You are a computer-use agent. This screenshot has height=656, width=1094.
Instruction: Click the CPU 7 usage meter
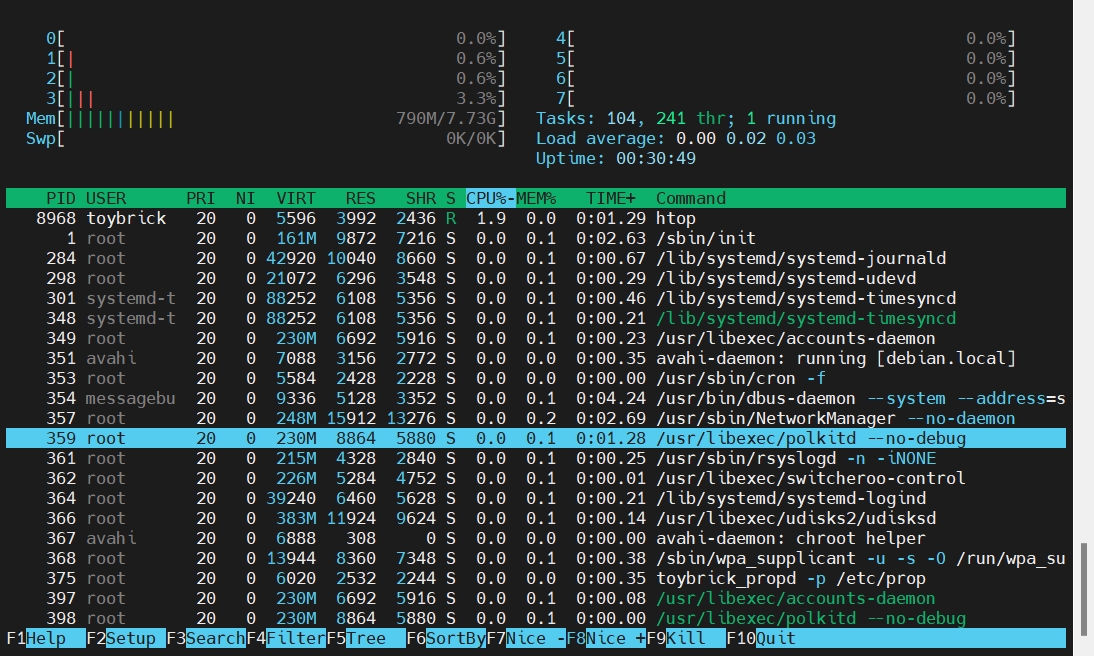click(x=786, y=98)
